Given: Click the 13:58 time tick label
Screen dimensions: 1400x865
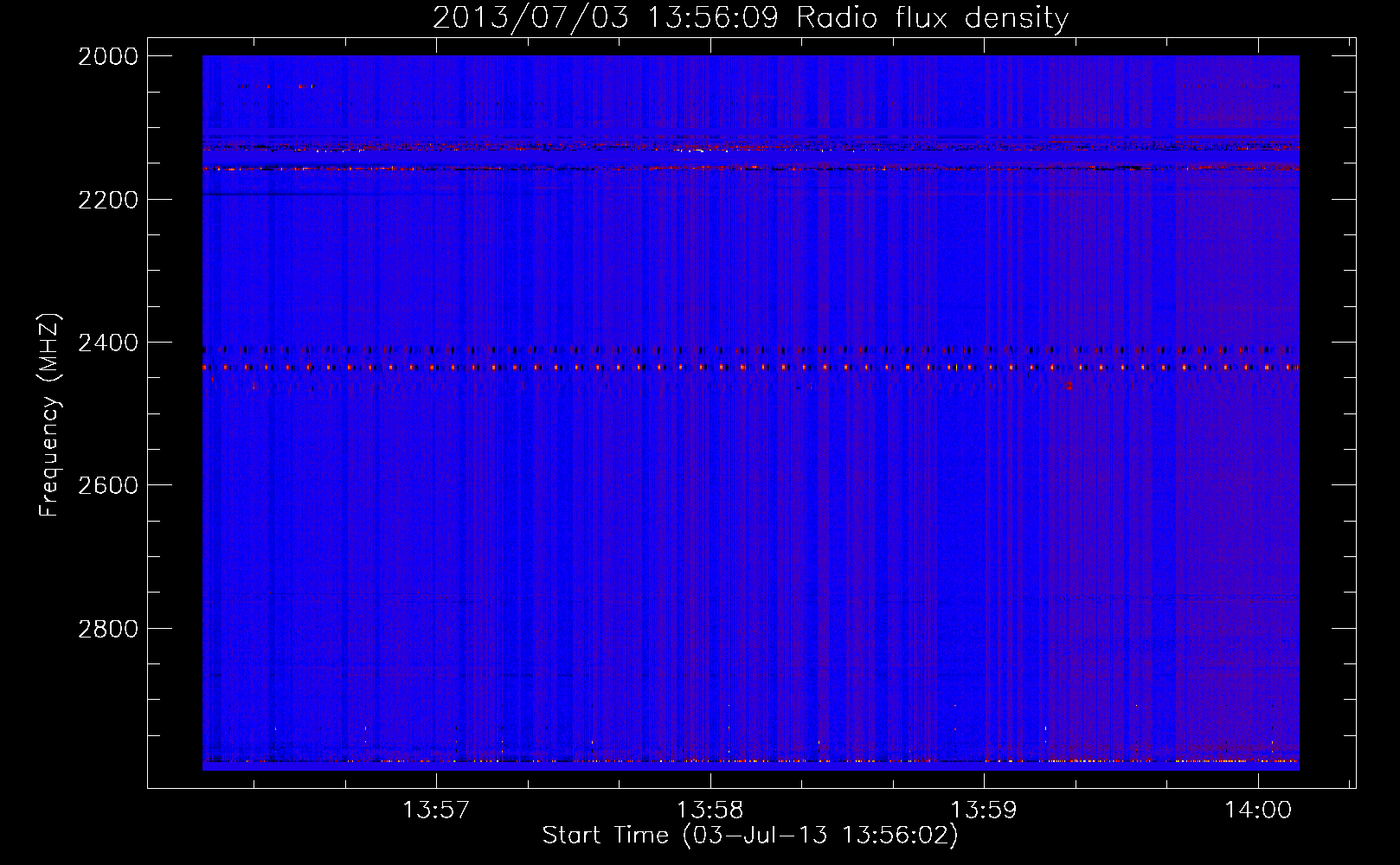Looking at the screenshot, I should click(710, 811).
